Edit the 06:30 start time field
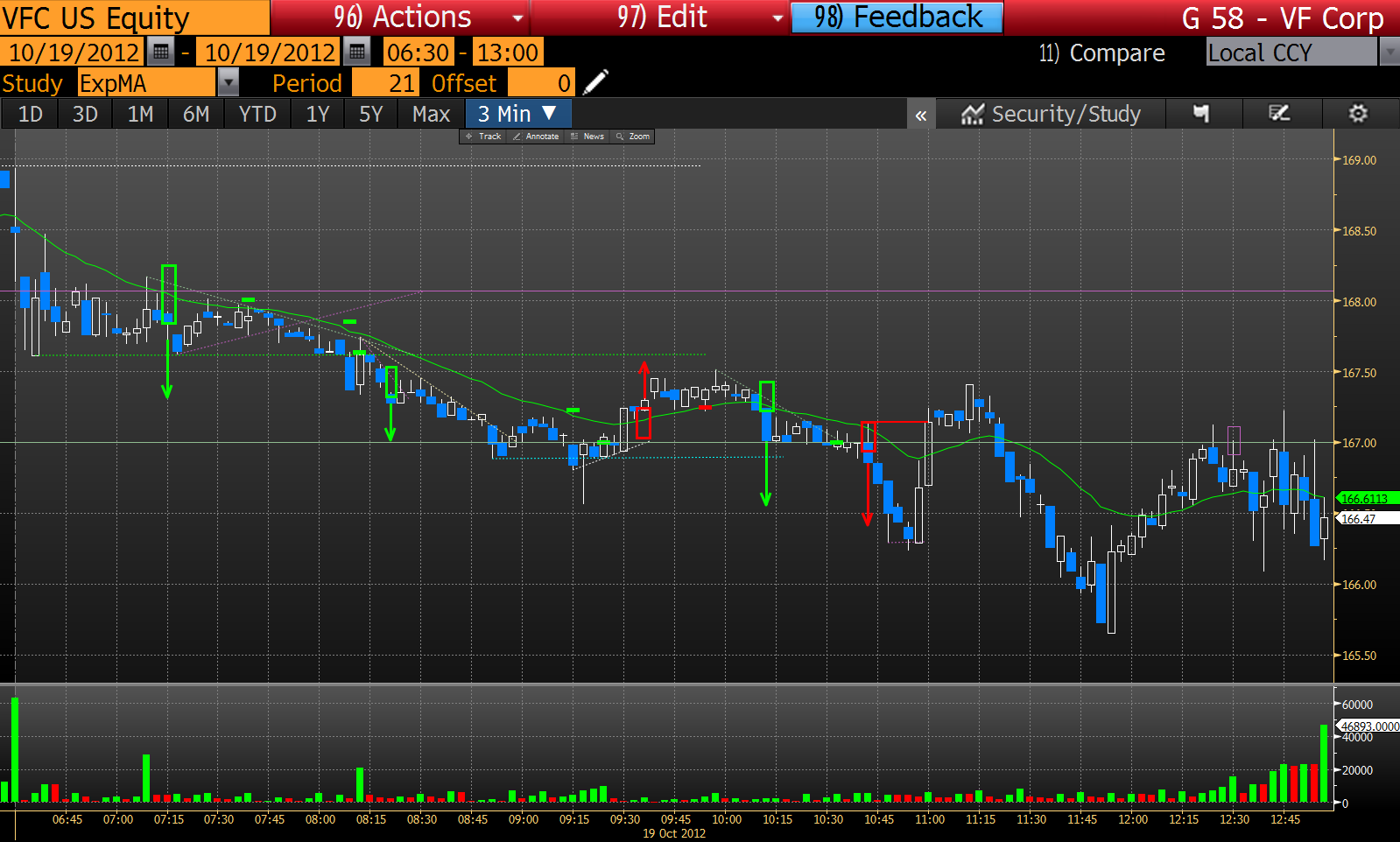 click(x=419, y=53)
